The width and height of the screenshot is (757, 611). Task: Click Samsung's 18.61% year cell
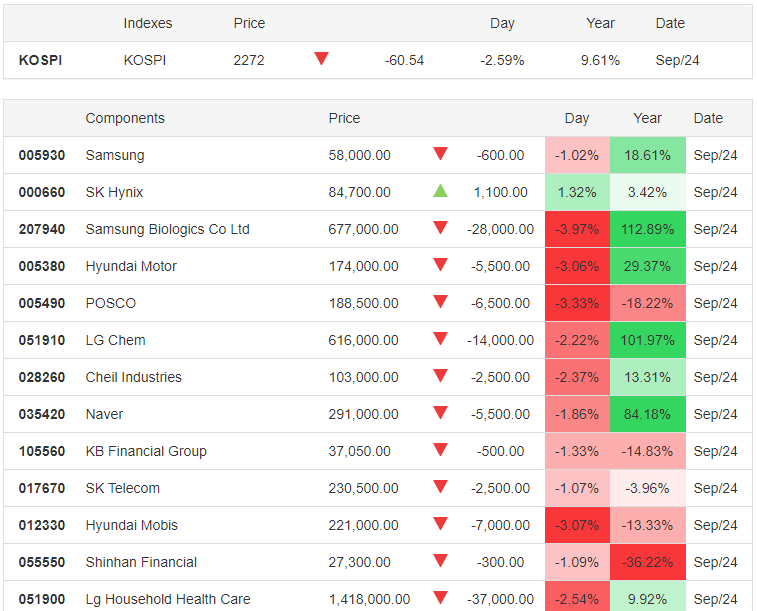pyautogui.click(x=647, y=155)
